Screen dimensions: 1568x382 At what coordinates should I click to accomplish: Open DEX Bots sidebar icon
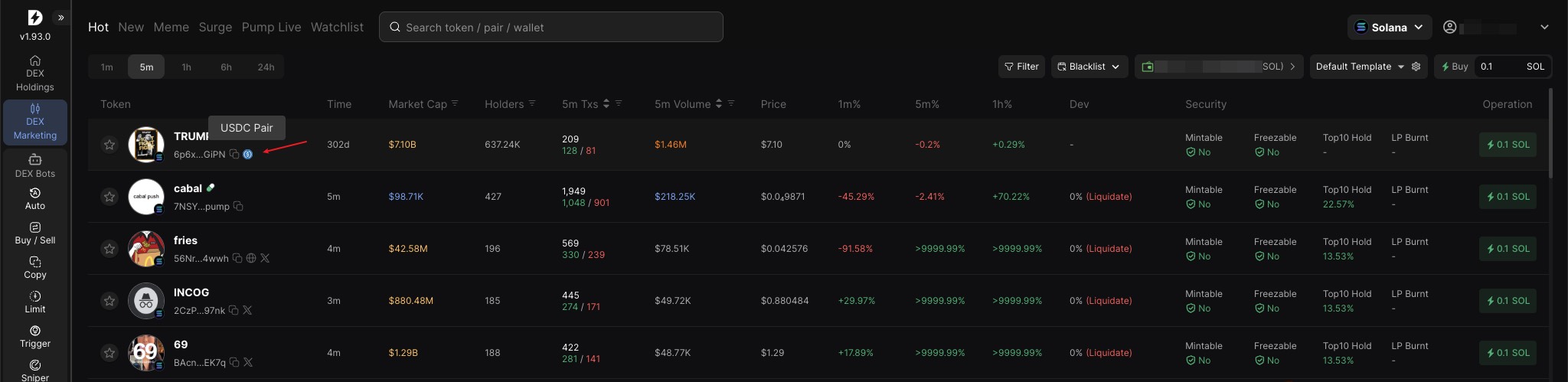pyautogui.click(x=35, y=165)
